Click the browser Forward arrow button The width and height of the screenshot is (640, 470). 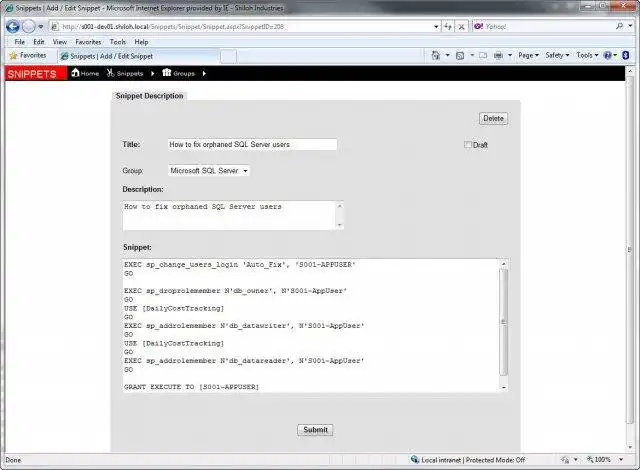pyautogui.click(x=29, y=27)
